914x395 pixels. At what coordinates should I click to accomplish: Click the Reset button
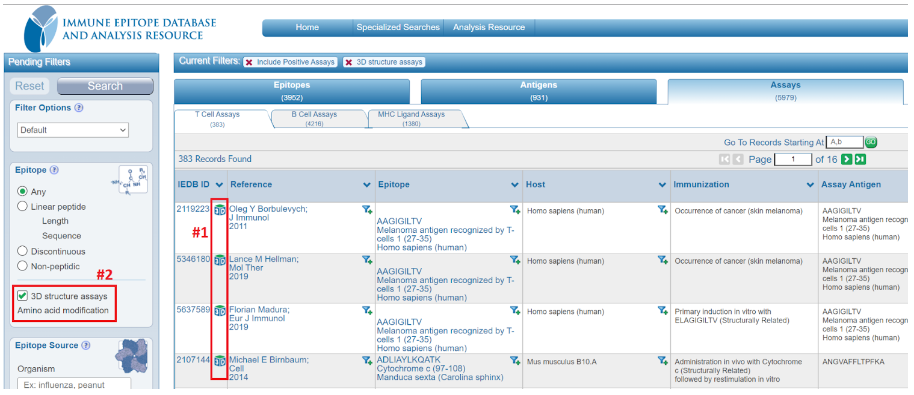tap(30, 86)
